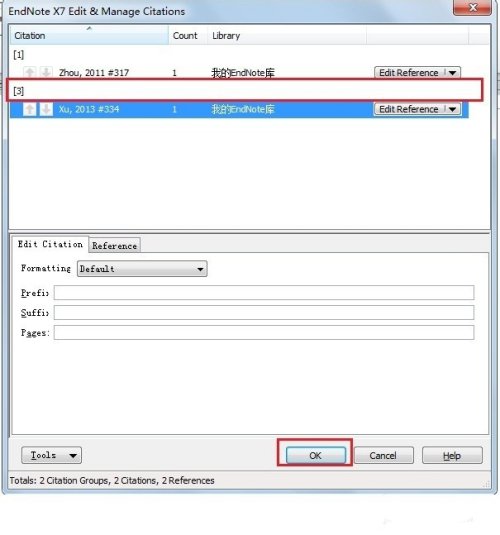Click Edit Reference for Xu, 2013 #334
500x535 pixels.
409,109
